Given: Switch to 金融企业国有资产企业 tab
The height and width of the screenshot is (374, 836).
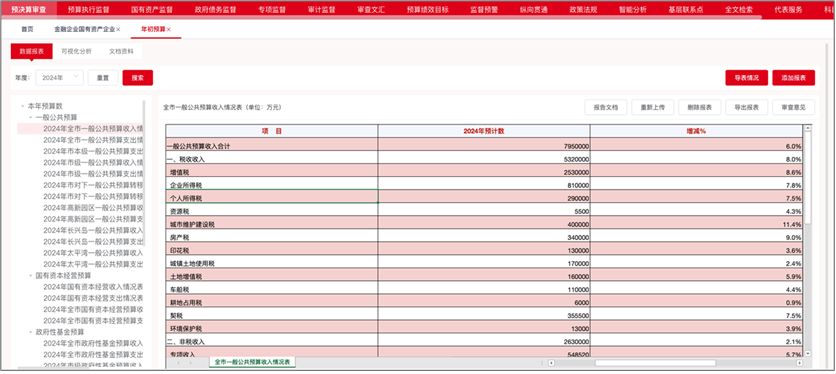Looking at the screenshot, I should click(x=84, y=29).
